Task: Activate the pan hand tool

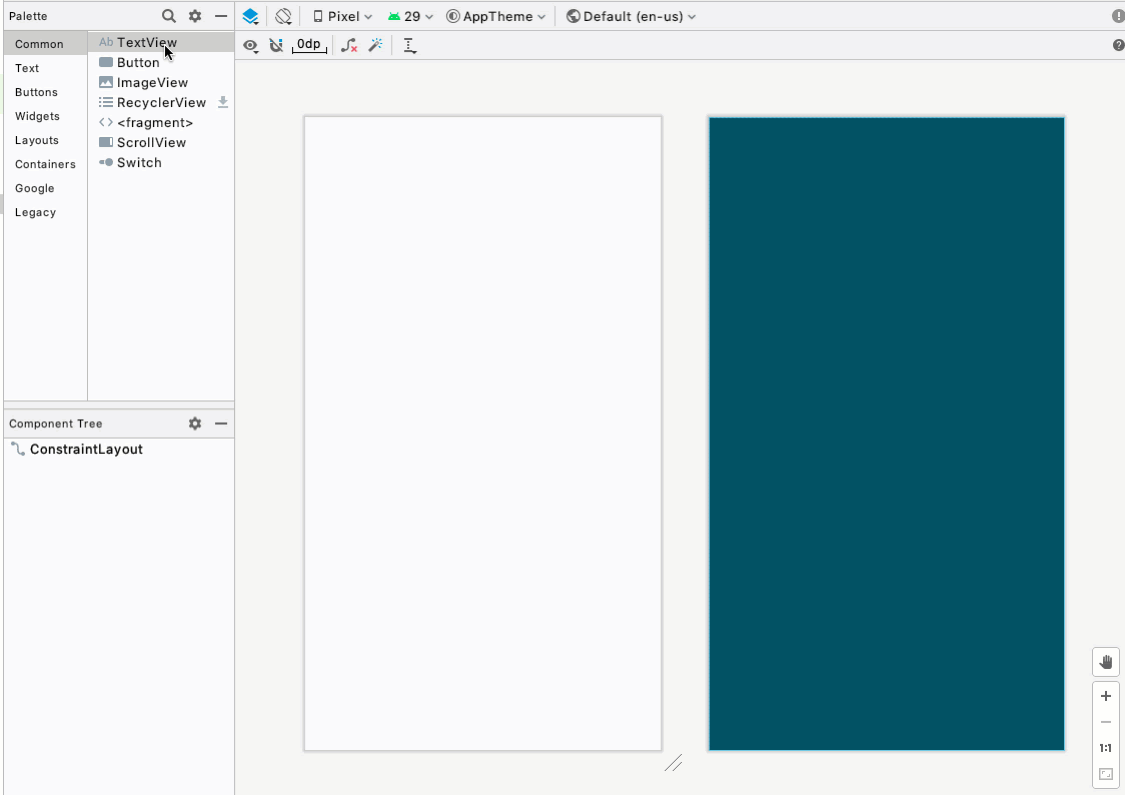Action: (x=1106, y=662)
